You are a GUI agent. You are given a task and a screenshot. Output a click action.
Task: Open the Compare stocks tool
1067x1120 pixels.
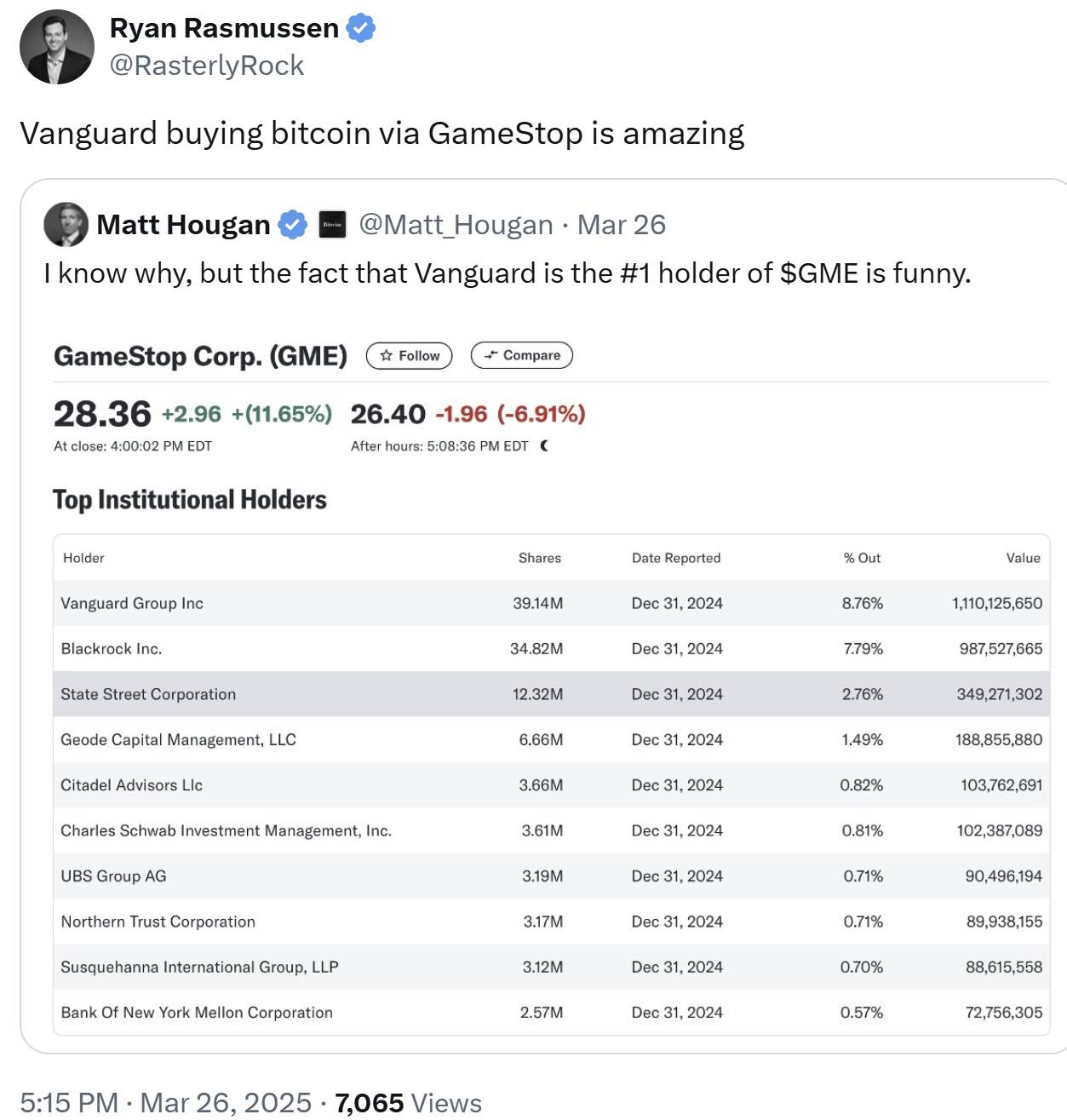[522, 355]
